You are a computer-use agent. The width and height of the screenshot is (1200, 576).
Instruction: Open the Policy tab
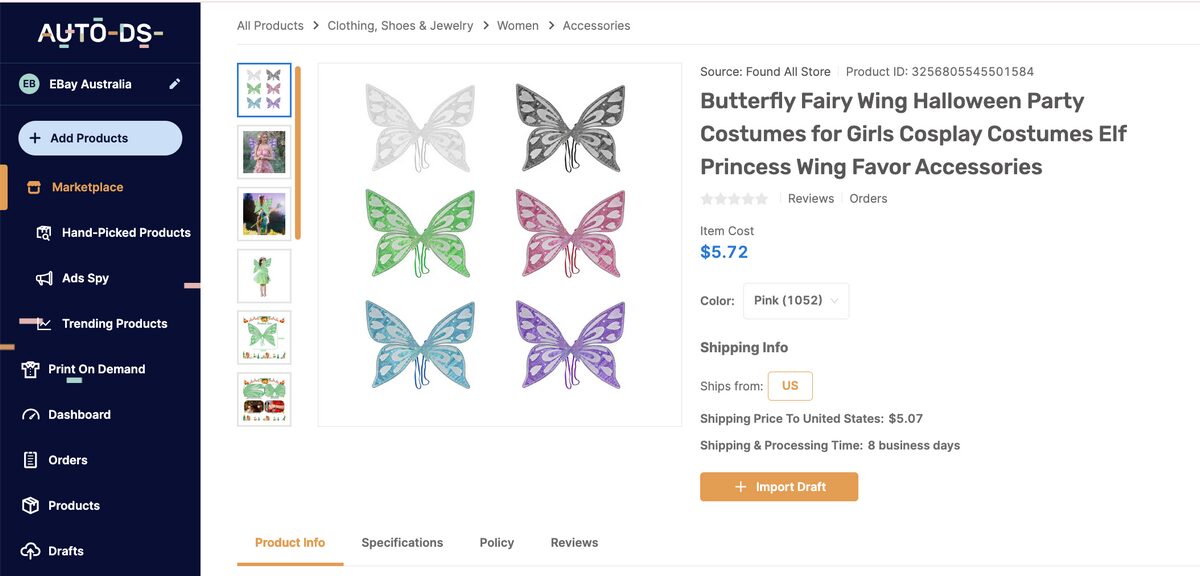point(496,542)
